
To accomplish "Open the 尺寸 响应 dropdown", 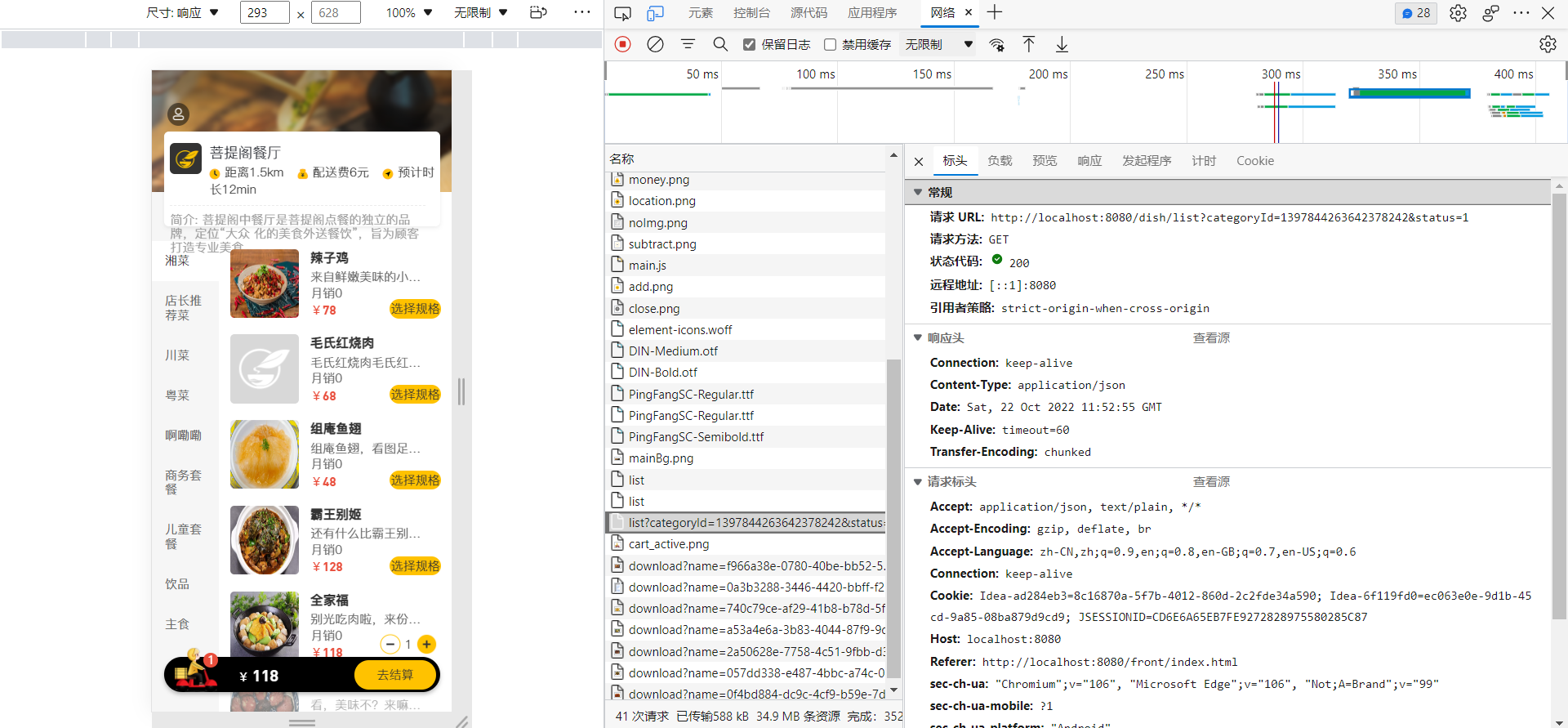I will tap(182, 12).
